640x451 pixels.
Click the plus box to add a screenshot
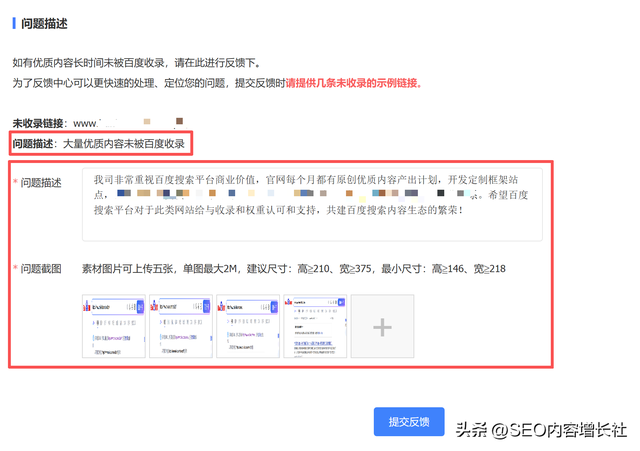[382, 327]
